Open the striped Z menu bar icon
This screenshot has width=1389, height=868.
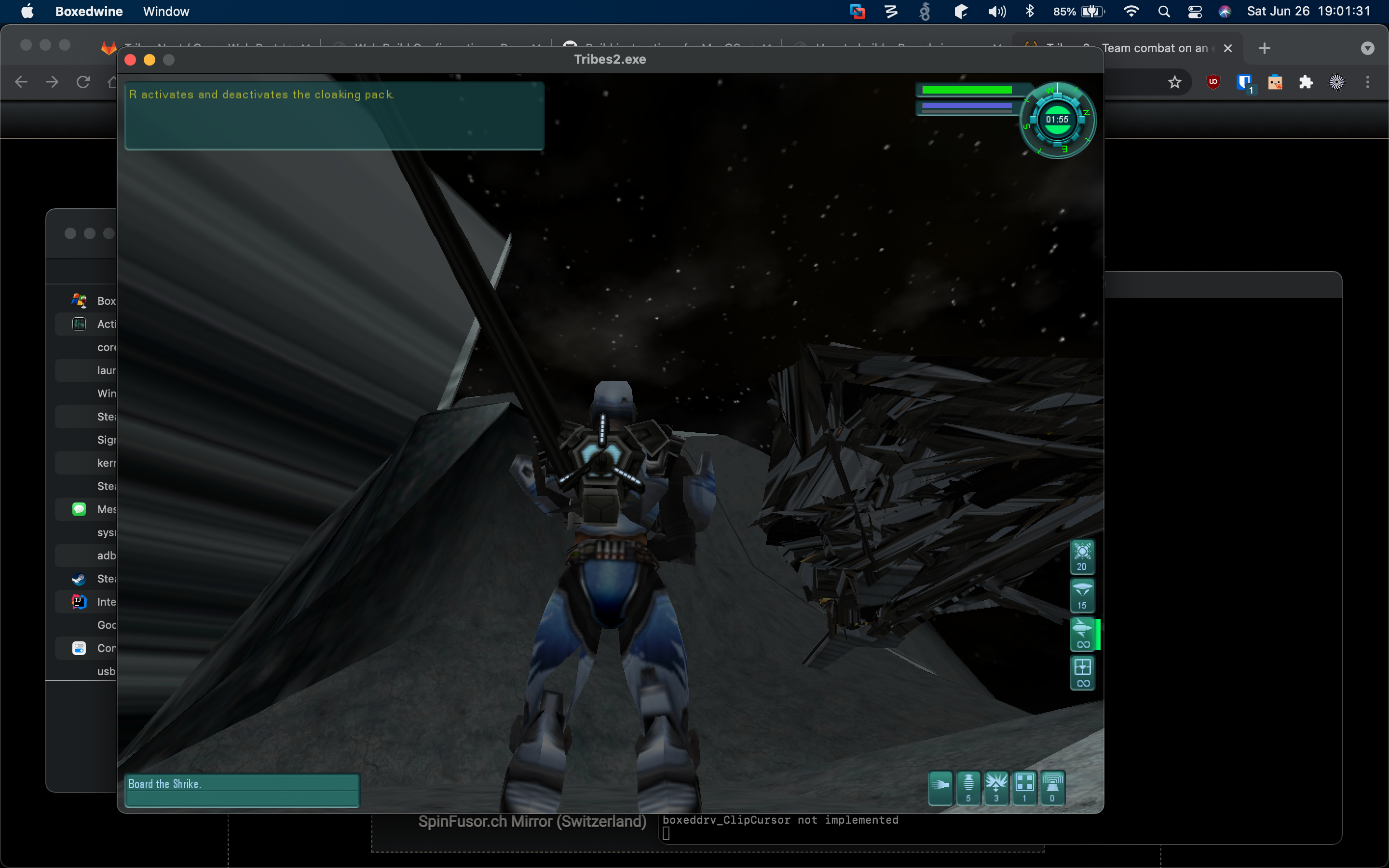pyautogui.click(x=891, y=12)
